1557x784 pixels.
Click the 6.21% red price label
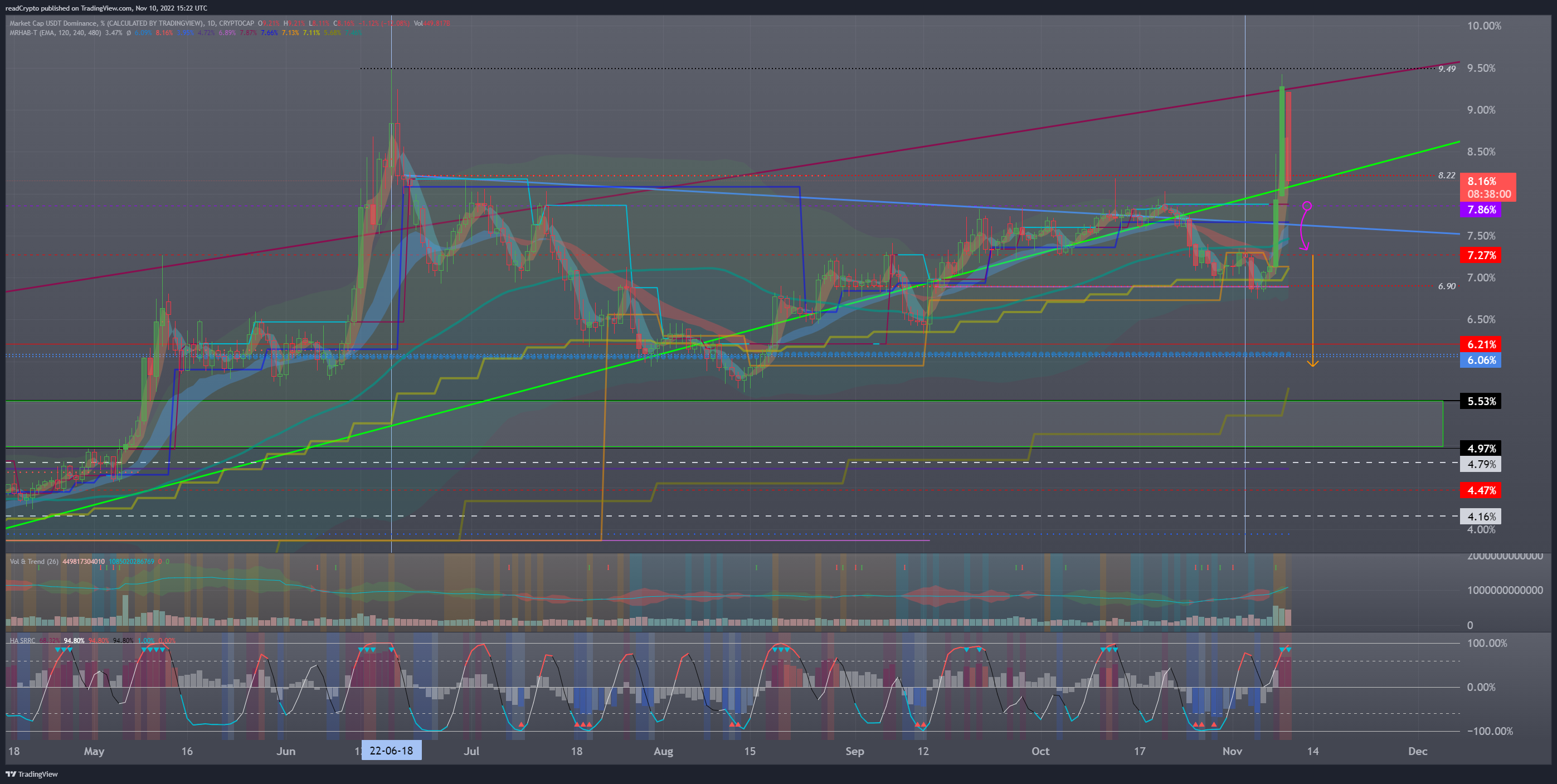pos(1481,344)
